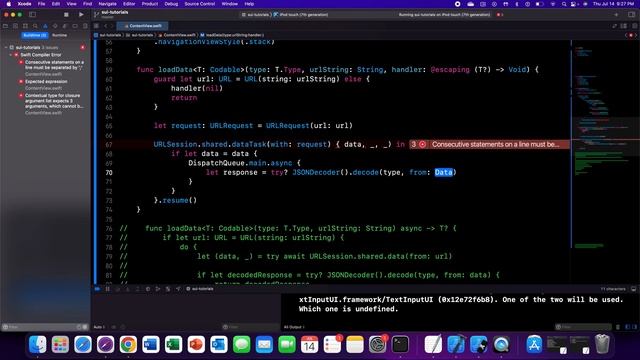Open the Navigate menu

point(107,4)
